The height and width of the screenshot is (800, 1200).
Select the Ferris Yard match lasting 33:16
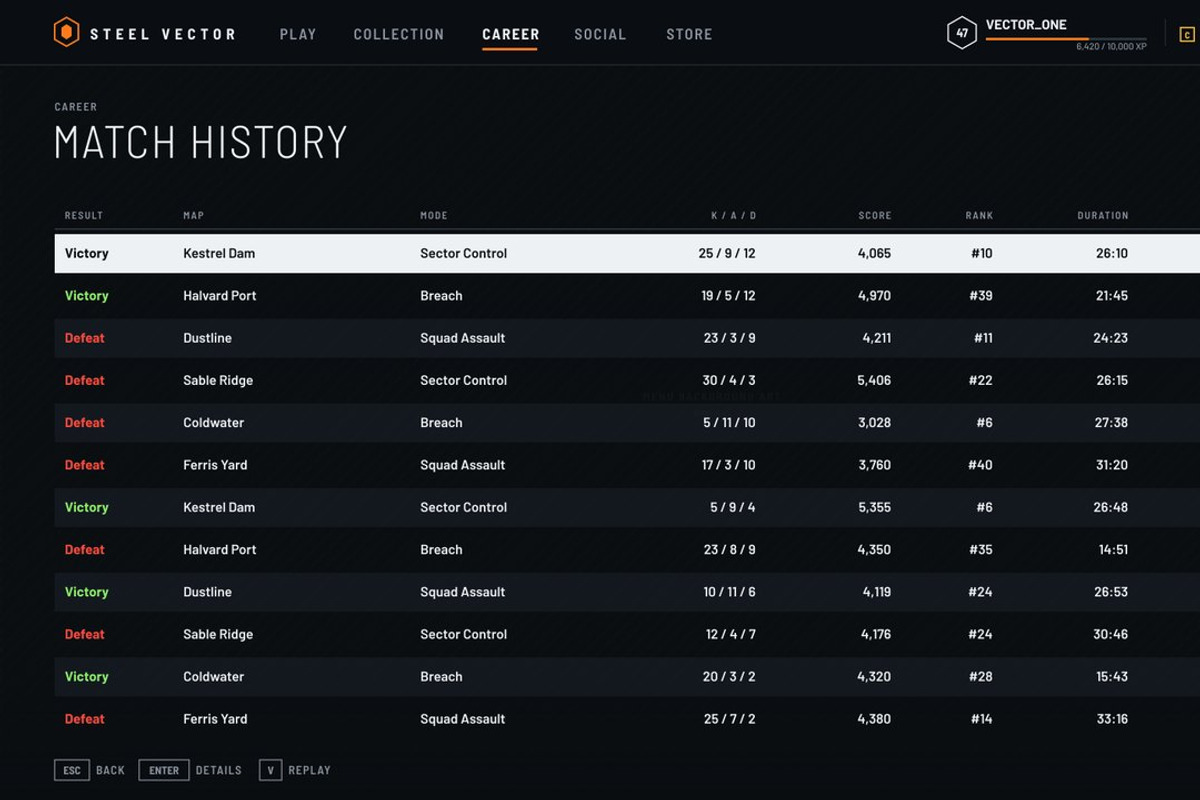click(627, 719)
